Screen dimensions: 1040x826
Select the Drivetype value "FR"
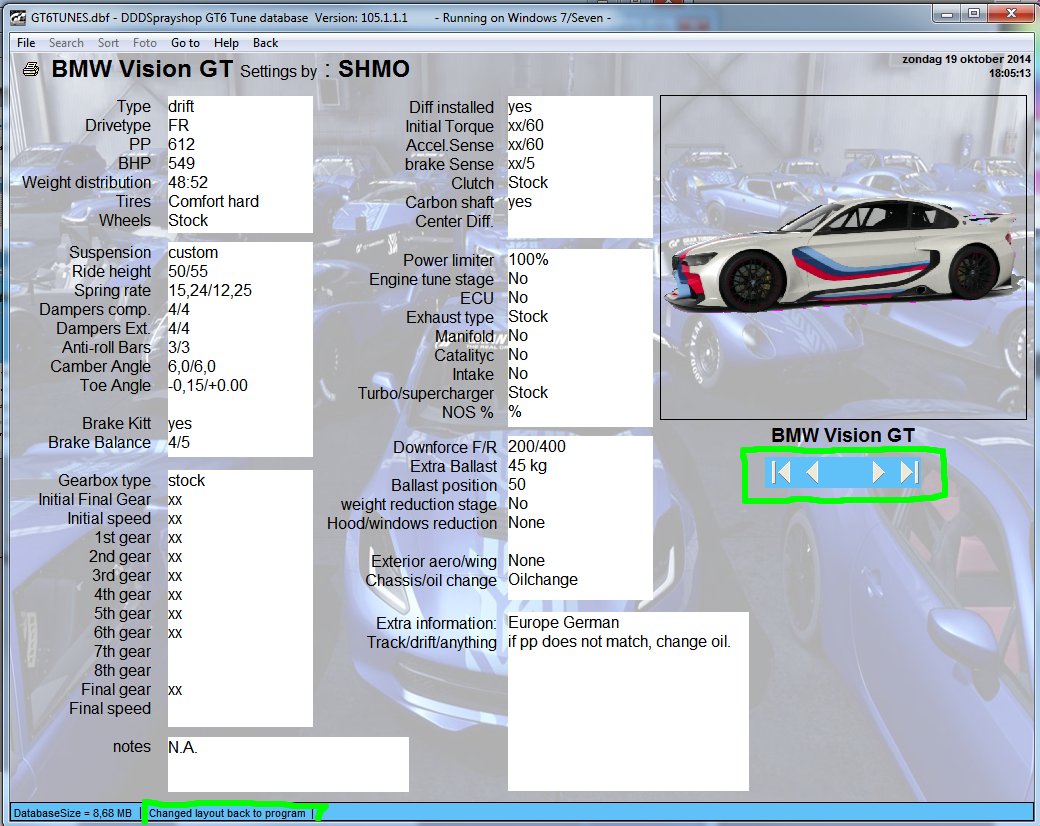pos(178,125)
